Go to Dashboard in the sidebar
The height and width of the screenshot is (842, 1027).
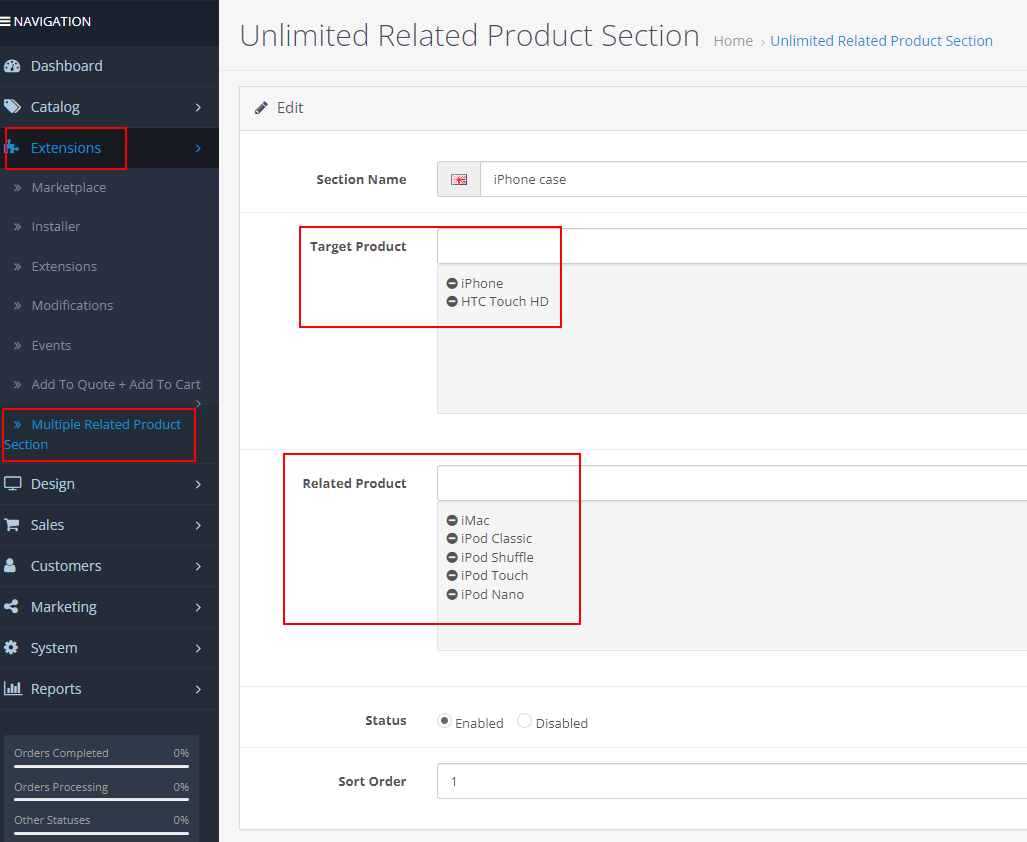(x=66, y=66)
